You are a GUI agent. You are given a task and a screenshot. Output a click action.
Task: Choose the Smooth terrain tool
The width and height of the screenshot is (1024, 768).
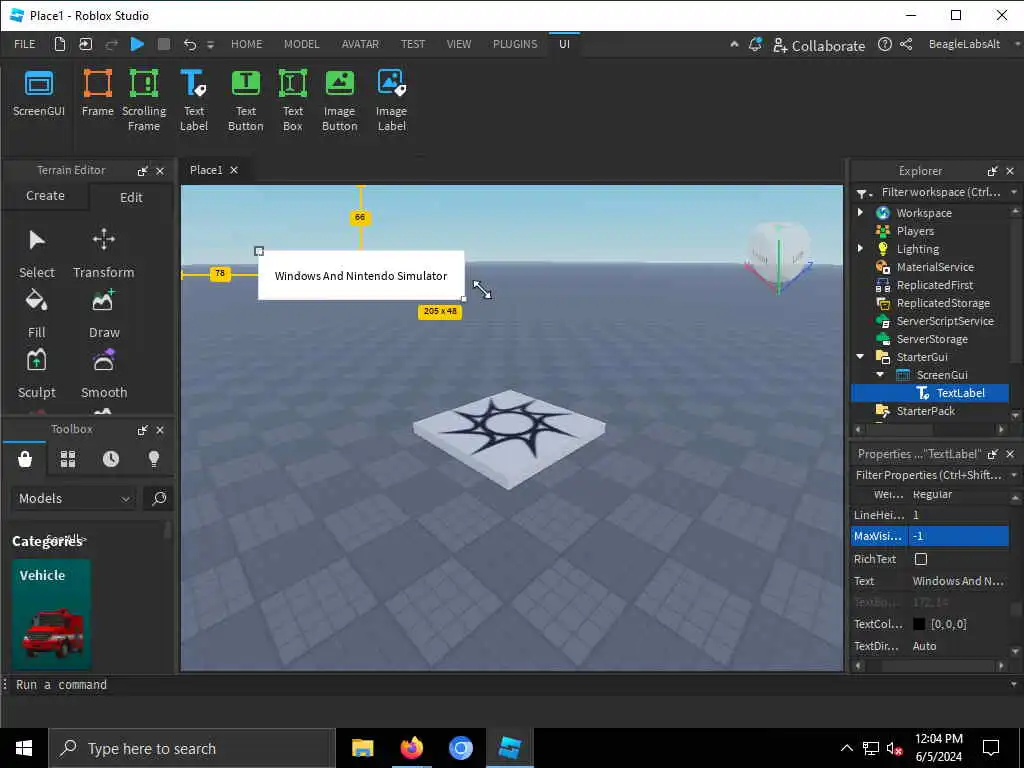(104, 374)
